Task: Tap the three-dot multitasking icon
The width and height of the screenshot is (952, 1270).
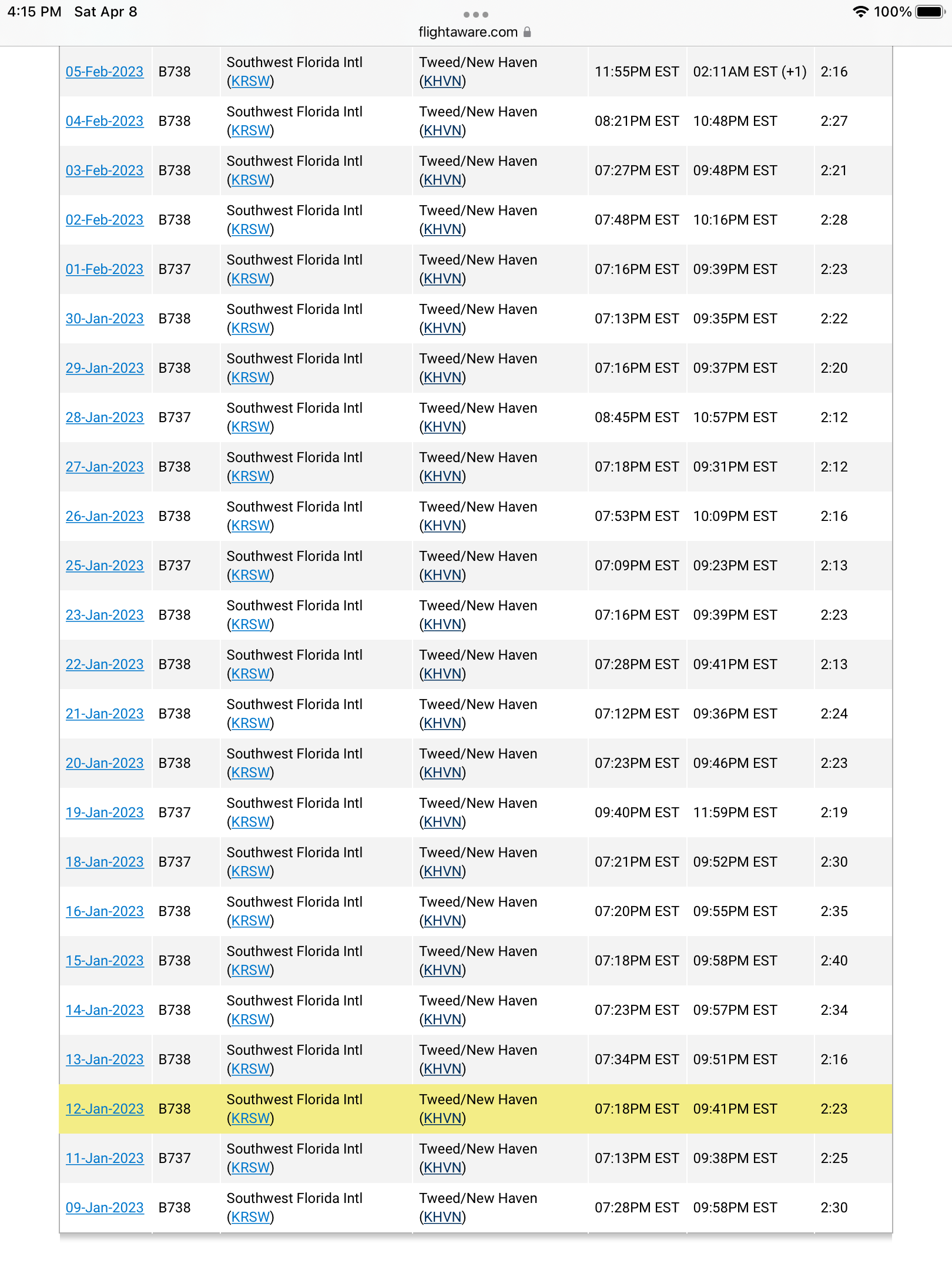Action: [x=475, y=15]
